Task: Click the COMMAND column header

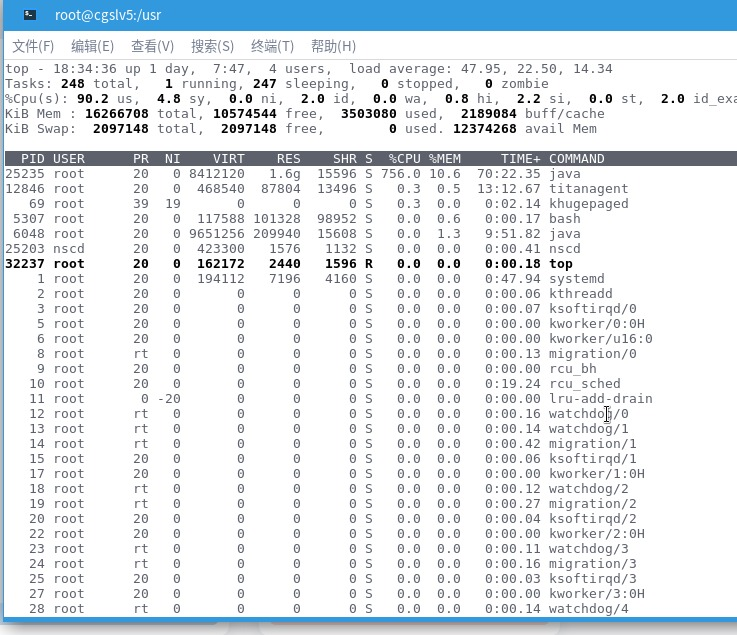Action: (x=577, y=159)
